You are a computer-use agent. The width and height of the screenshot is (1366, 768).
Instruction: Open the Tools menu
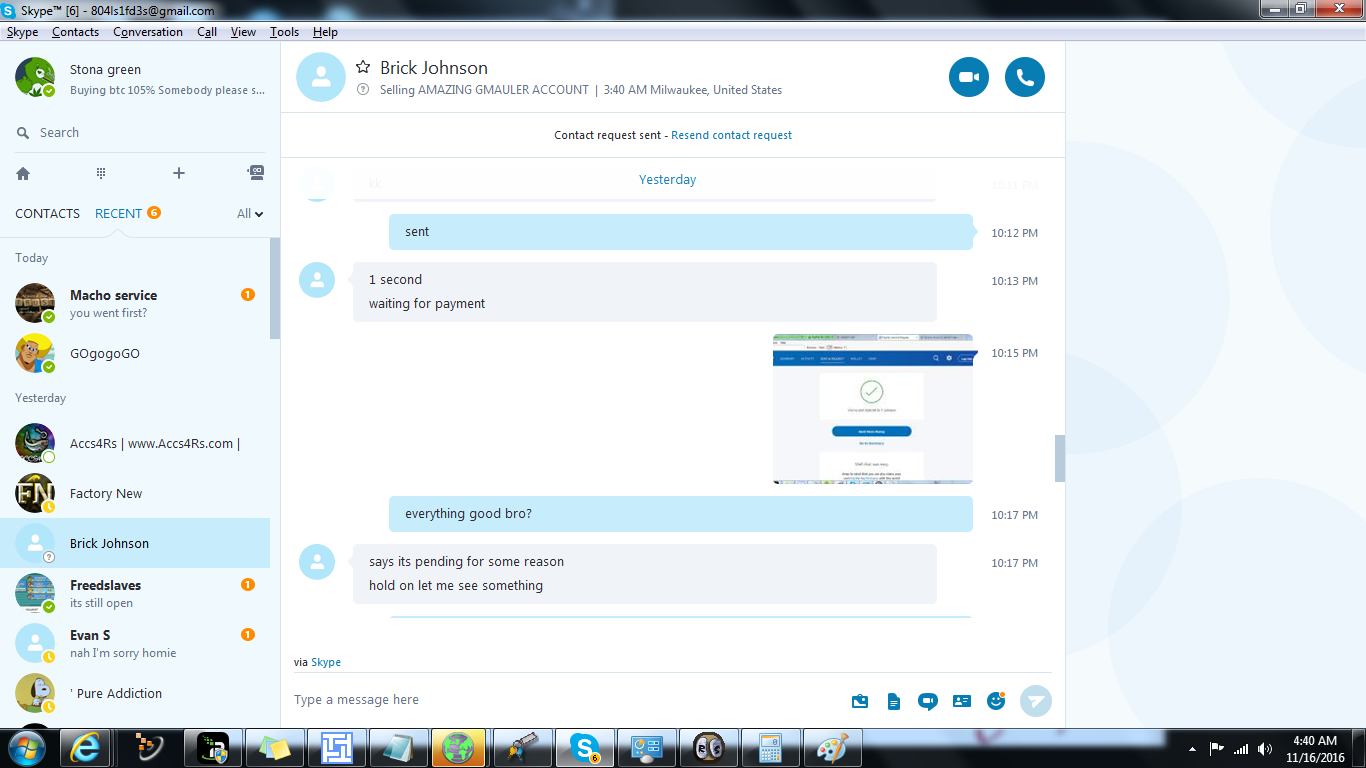pyautogui.click(x=284, y=32)
